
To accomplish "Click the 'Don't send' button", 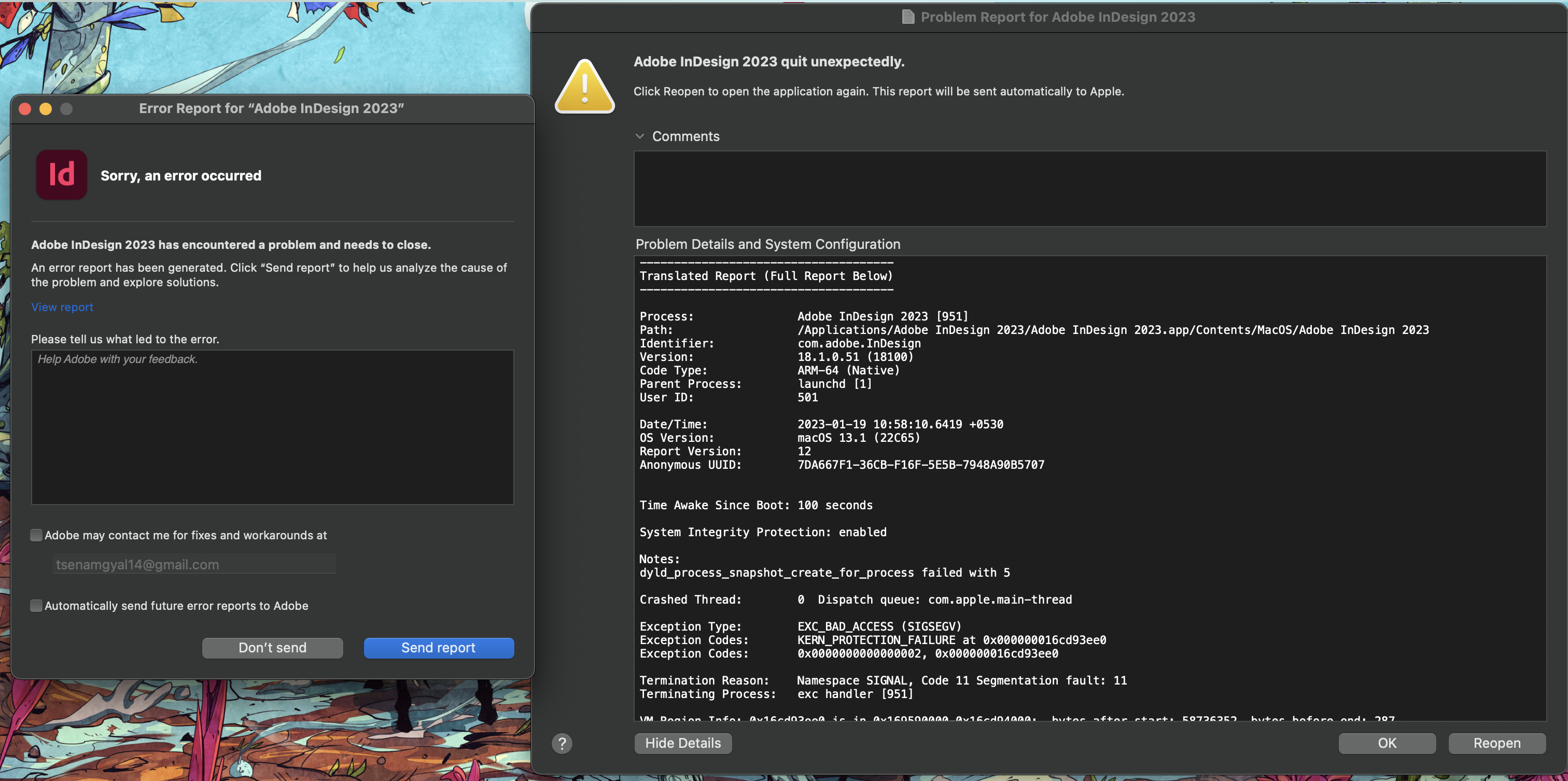I will [x=272, y=648].
